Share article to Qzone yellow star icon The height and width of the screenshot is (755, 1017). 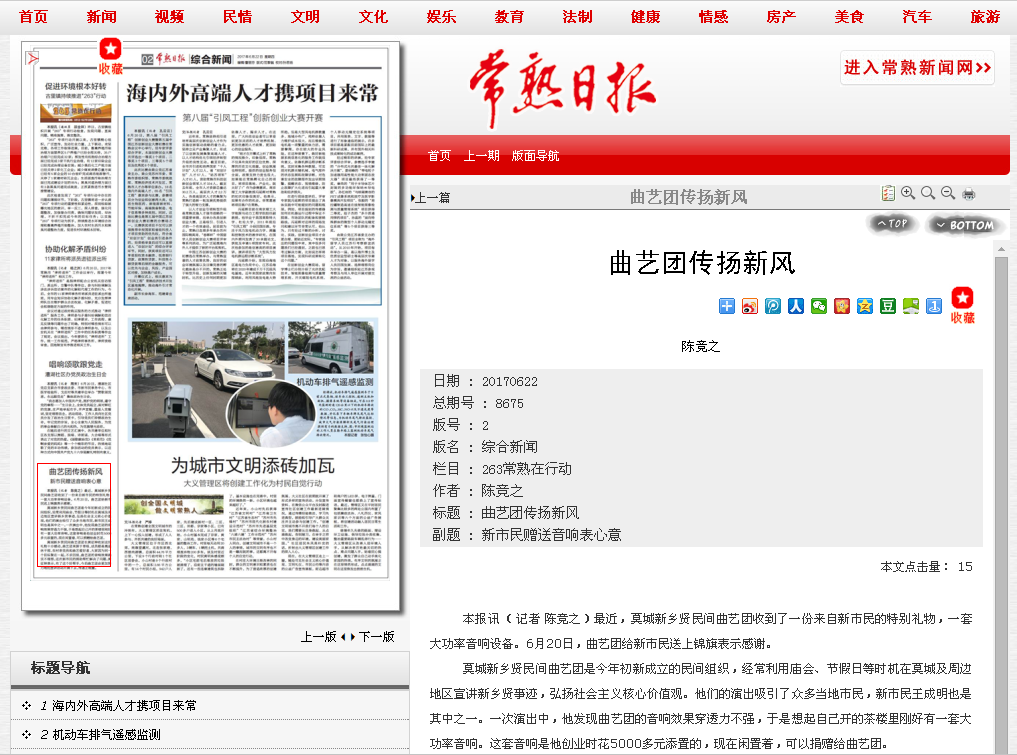pos(865,306)
